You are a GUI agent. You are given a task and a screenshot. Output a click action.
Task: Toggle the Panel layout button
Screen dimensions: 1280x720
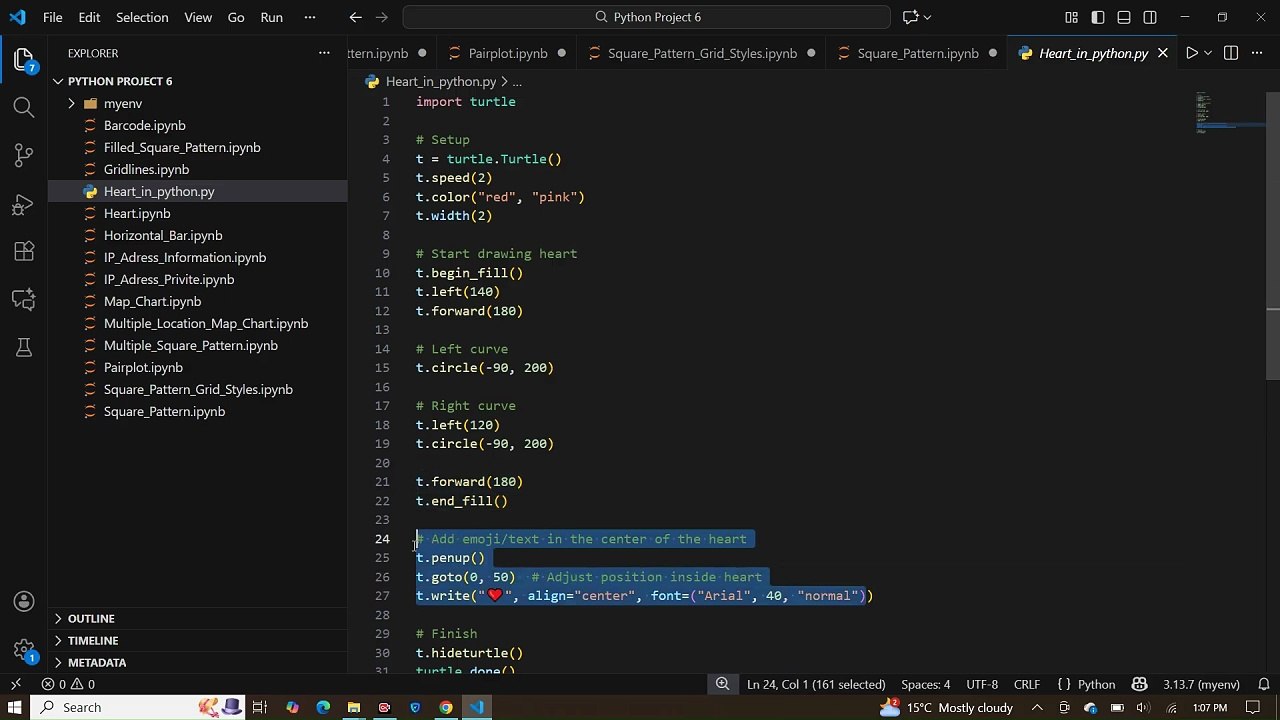[1124, 17]
